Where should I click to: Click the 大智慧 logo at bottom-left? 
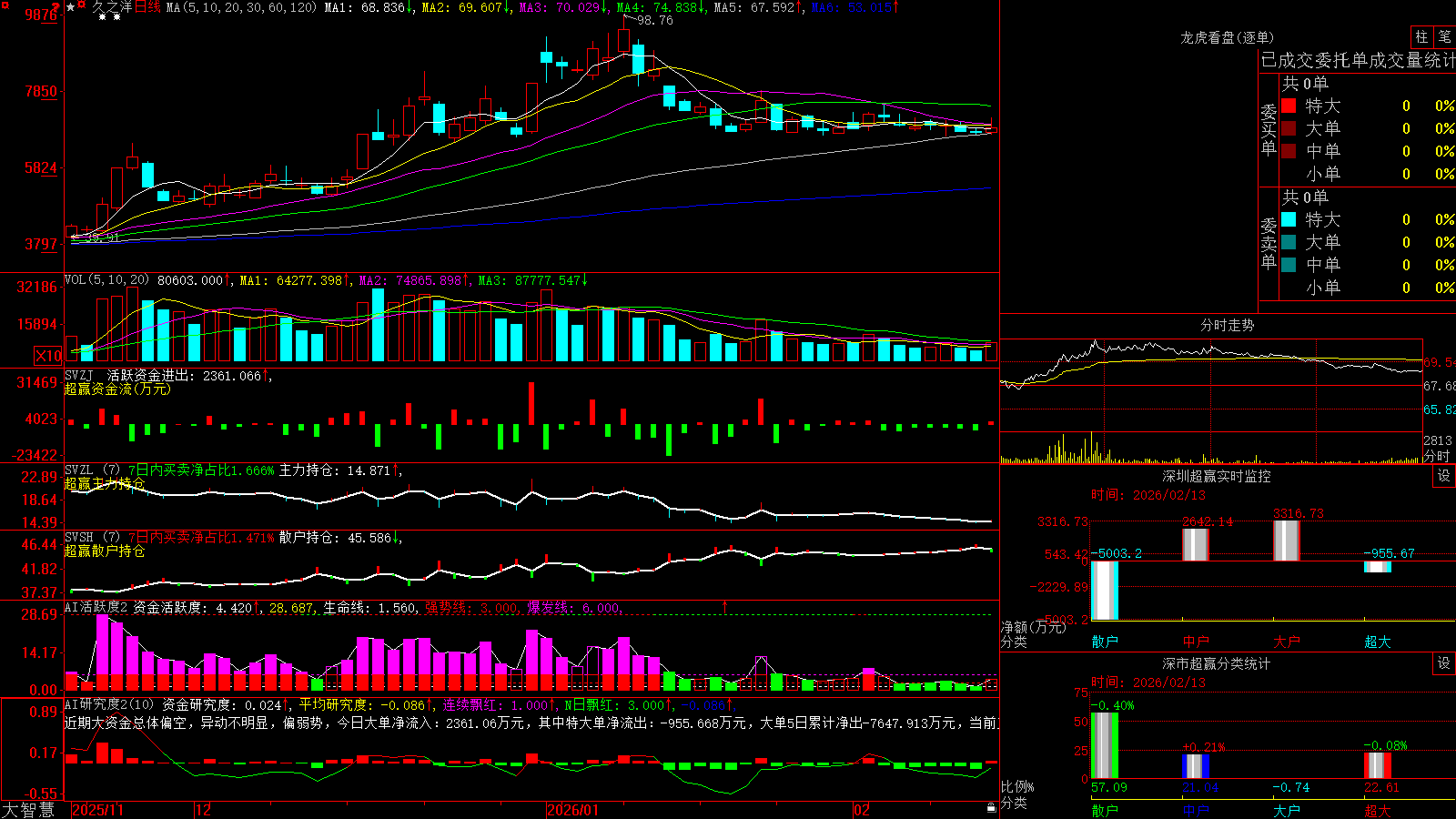click(x=28, y=810)
